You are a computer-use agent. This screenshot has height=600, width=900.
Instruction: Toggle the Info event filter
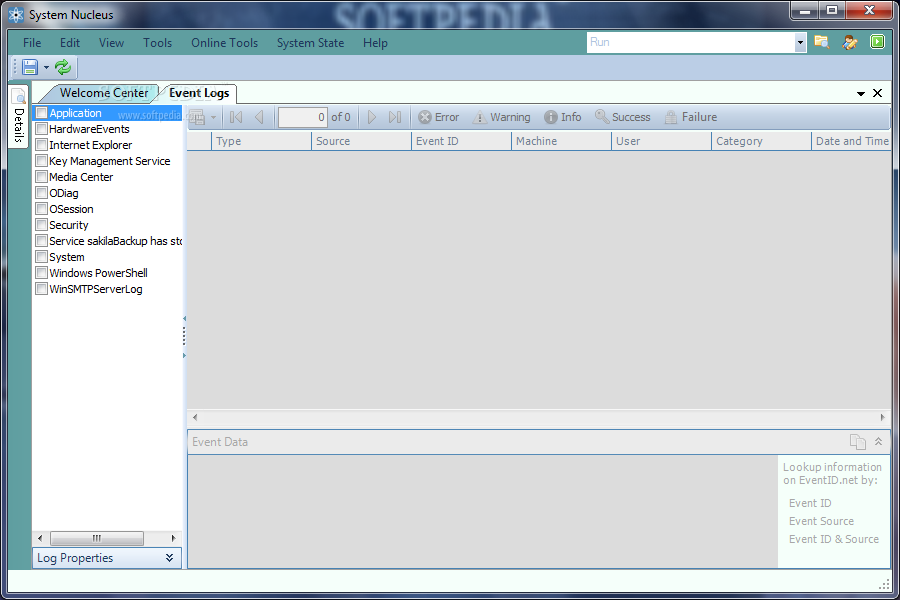(562, 117)
